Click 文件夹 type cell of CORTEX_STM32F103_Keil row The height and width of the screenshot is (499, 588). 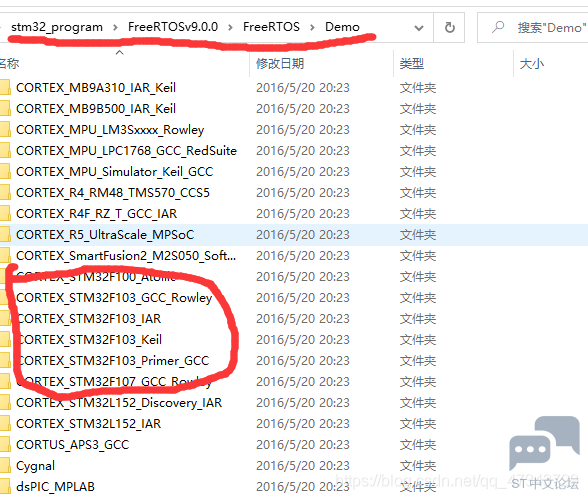pyautogui.click(x=418, y=340)
